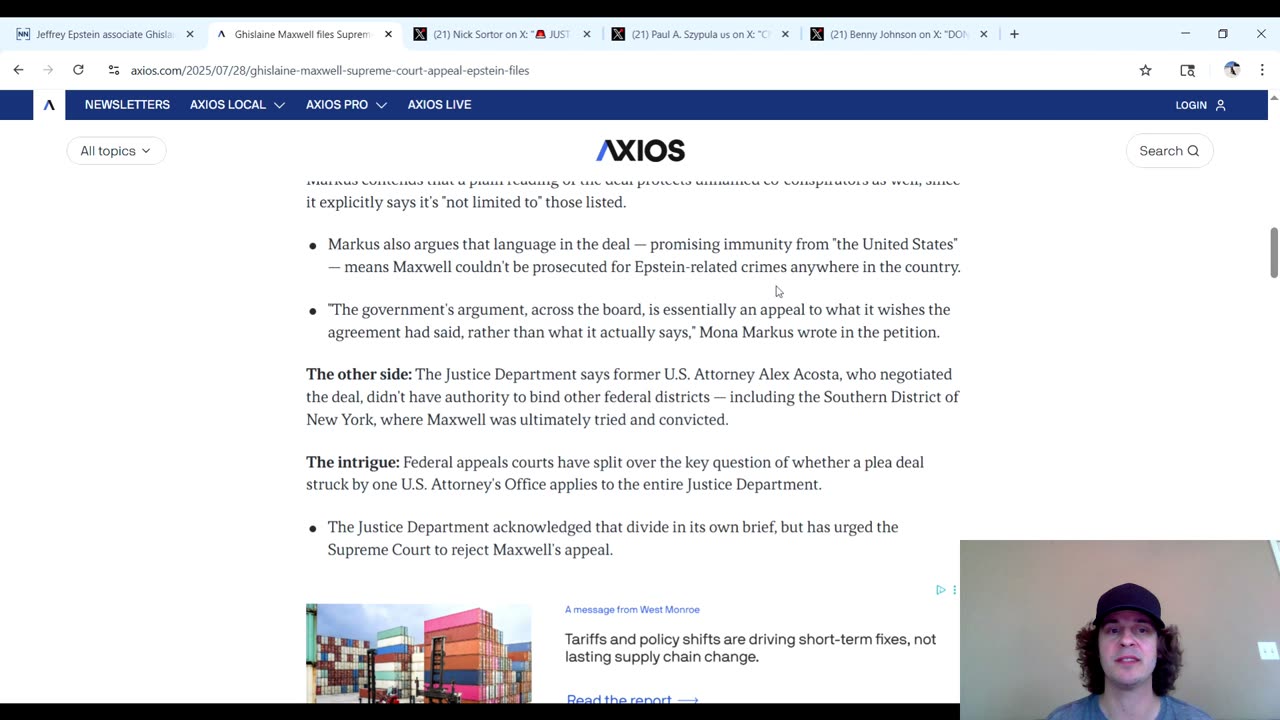Switch to the Jeffrey Epstein associate tab
The image size is (1280, 720).
[104, 34]
